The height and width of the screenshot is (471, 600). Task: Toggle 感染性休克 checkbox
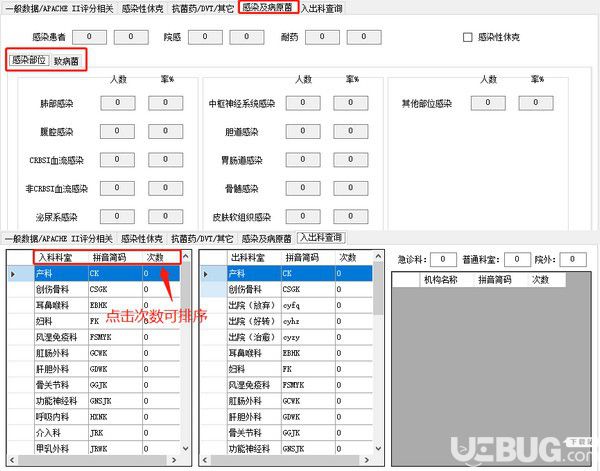tap(468, 37)
